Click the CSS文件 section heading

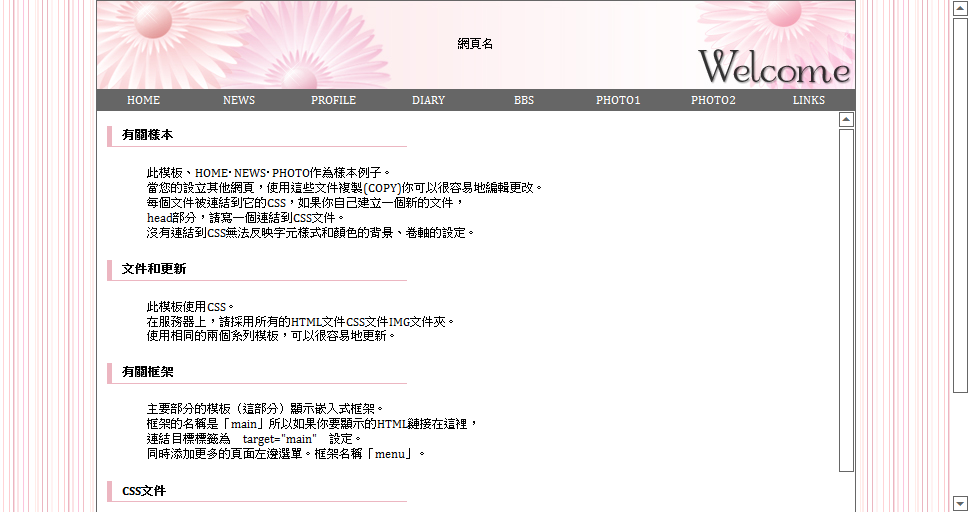tap(144, 491)
